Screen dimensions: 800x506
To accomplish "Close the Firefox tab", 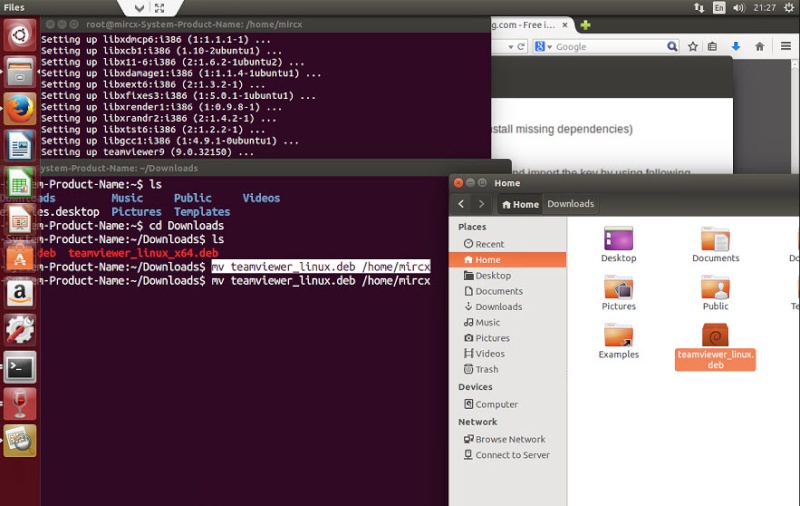I will 565,24.
